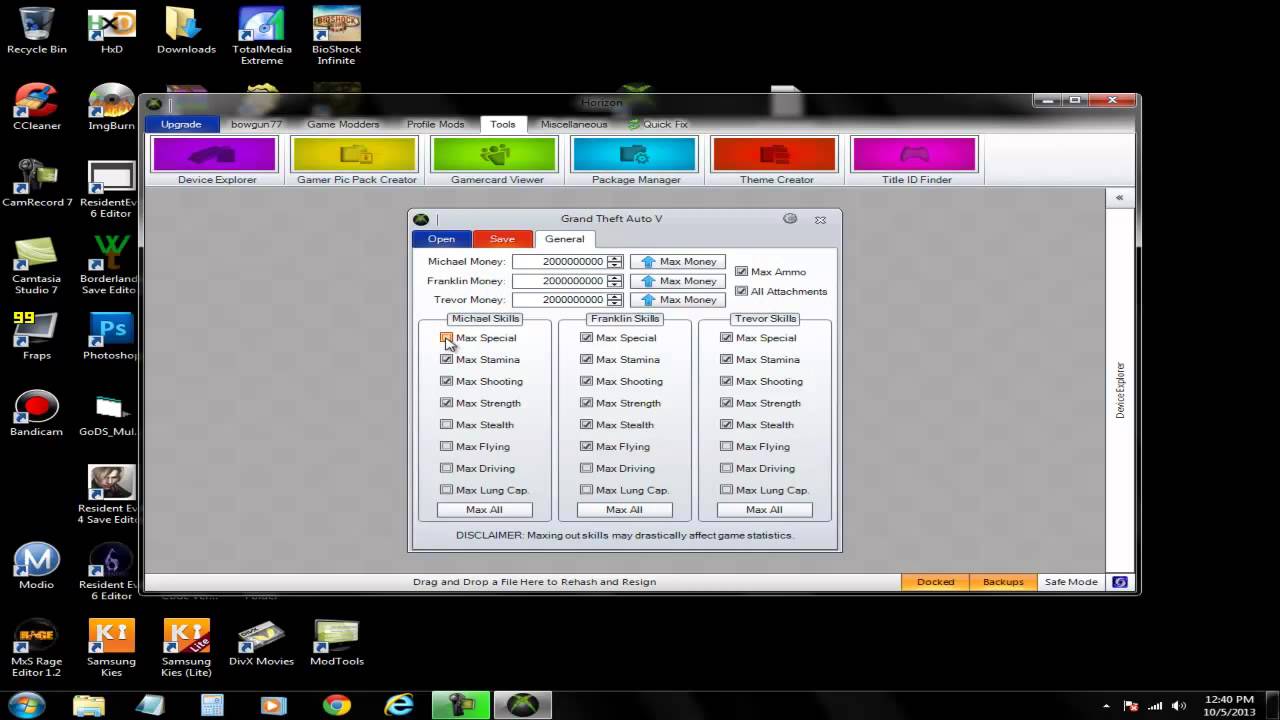
Task: Open Internet Explorer from the taskbar
Action: 399,705
